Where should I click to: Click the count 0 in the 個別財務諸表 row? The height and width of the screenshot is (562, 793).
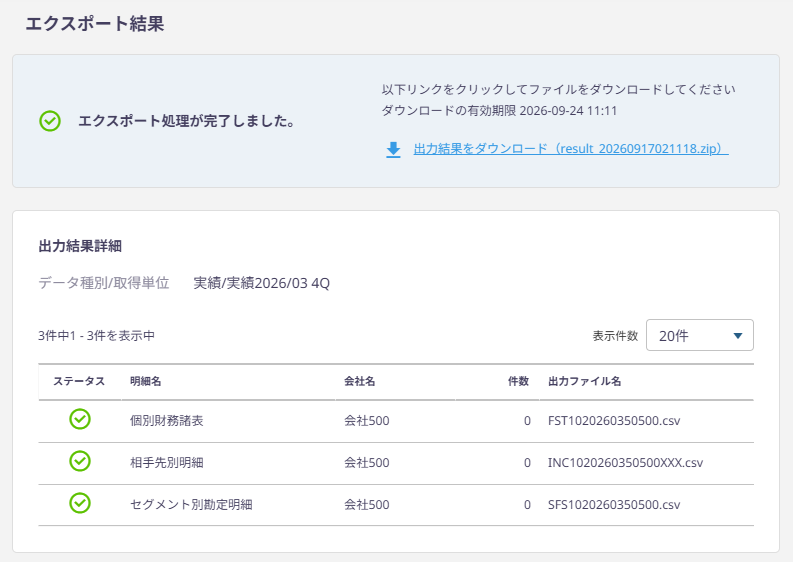[527, 421]
